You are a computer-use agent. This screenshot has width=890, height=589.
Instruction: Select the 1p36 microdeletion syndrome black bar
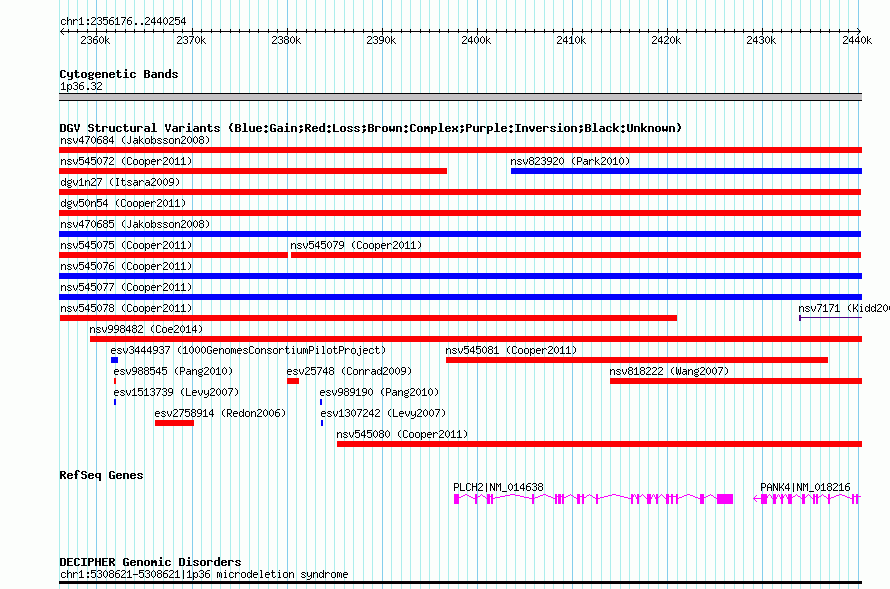pos(460,582)
